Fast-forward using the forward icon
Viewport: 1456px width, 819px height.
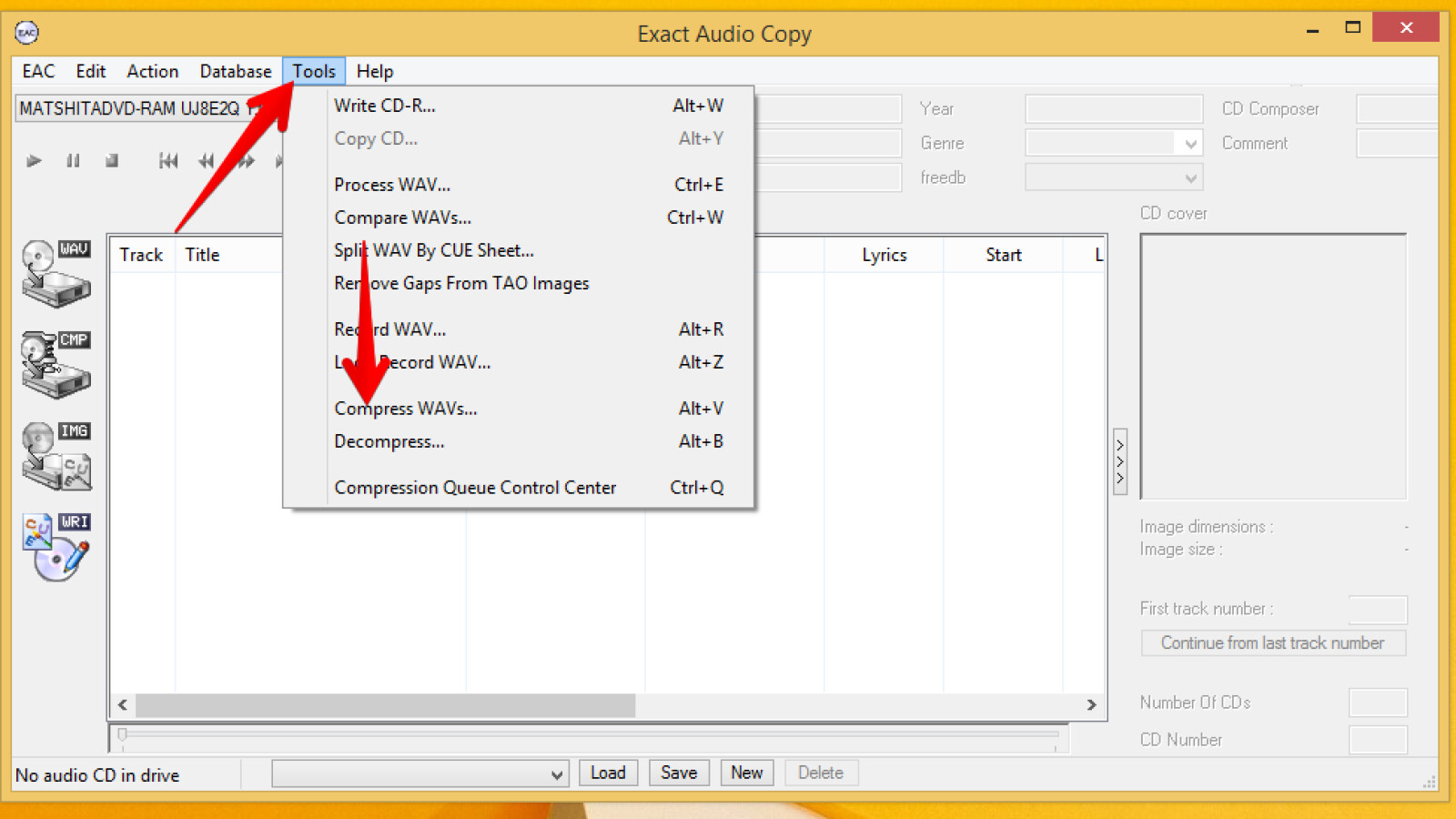[x=244, y=160]
